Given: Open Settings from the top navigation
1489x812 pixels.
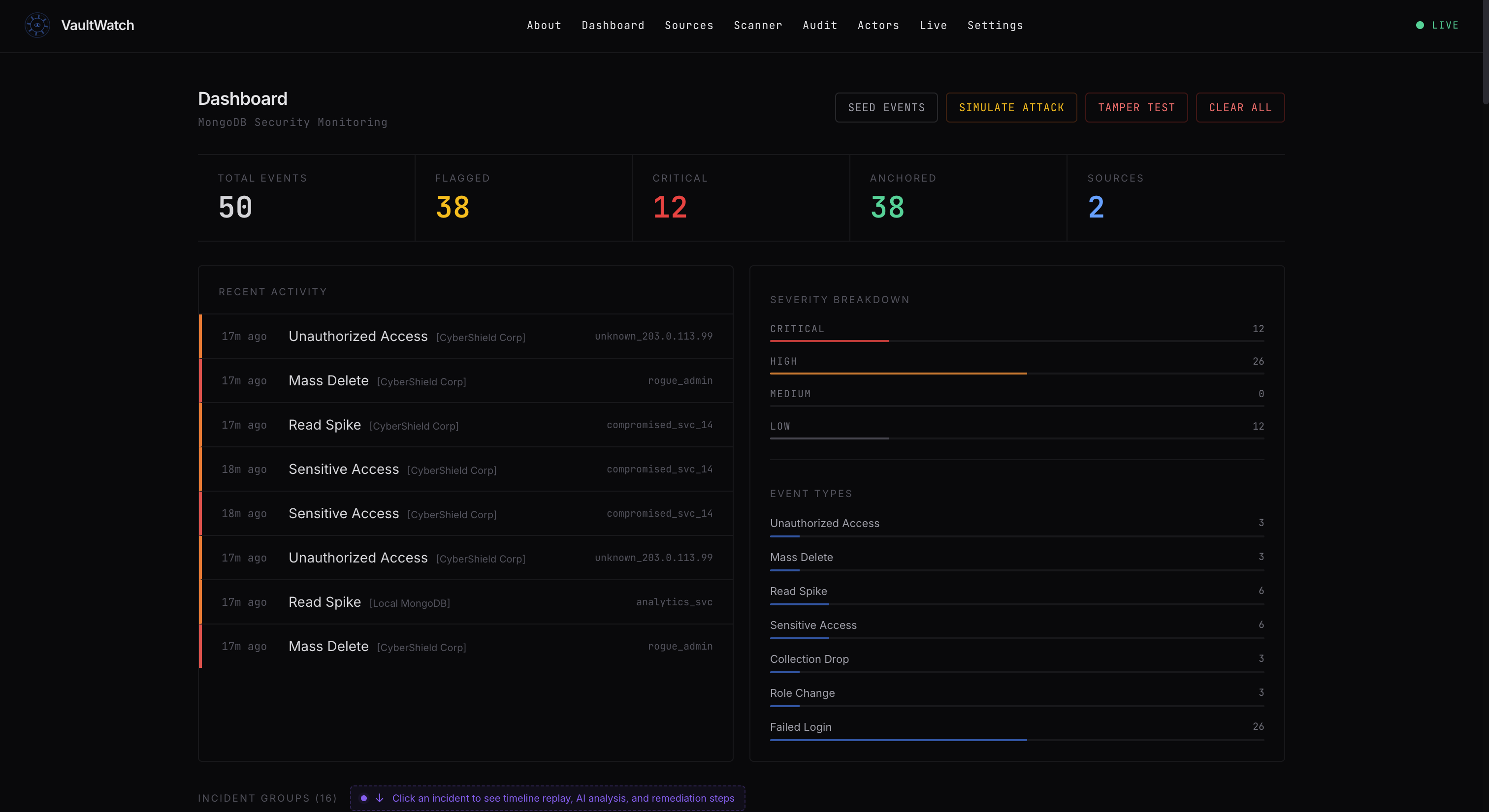Looking at the screenshot, I should click(x=995, y=26).
